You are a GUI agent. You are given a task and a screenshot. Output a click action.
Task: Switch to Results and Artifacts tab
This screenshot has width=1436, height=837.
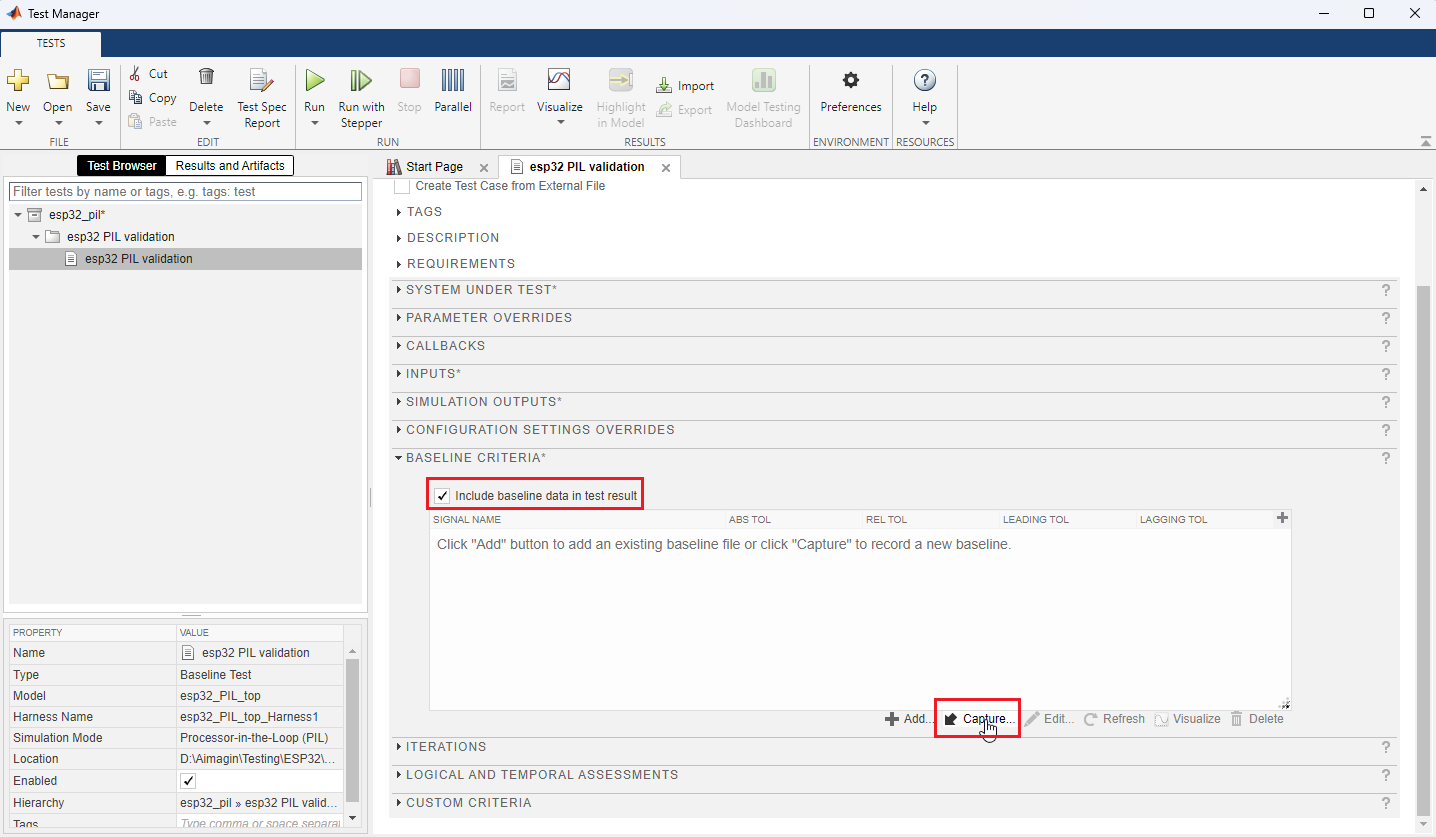[x=230, y=166]
